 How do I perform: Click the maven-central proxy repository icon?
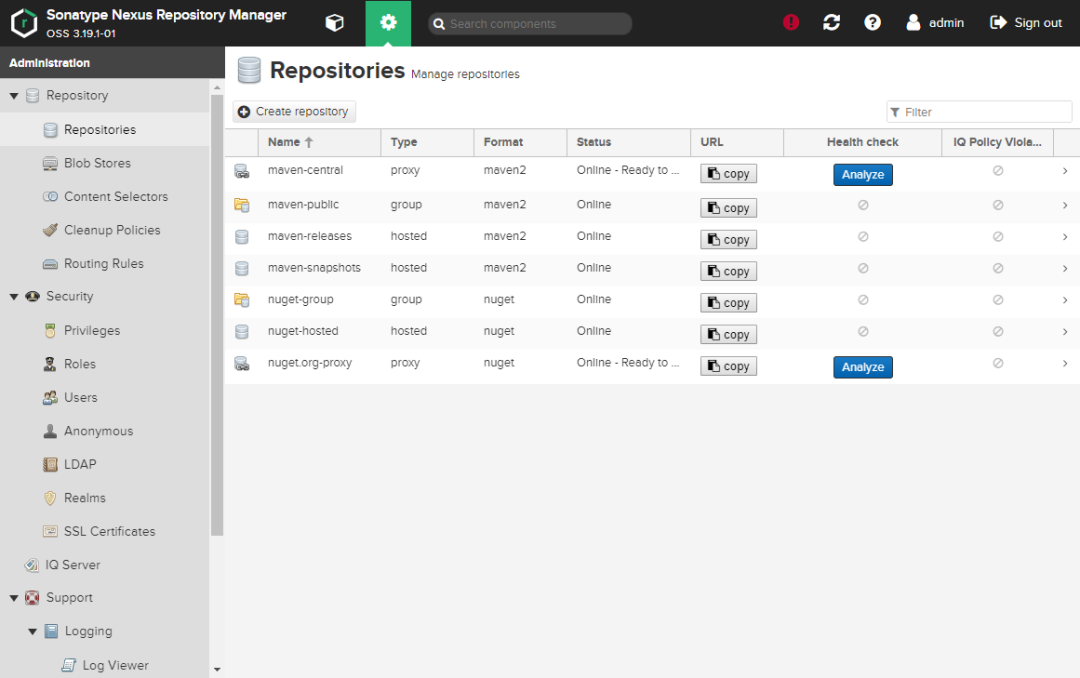tap(241, 171)
